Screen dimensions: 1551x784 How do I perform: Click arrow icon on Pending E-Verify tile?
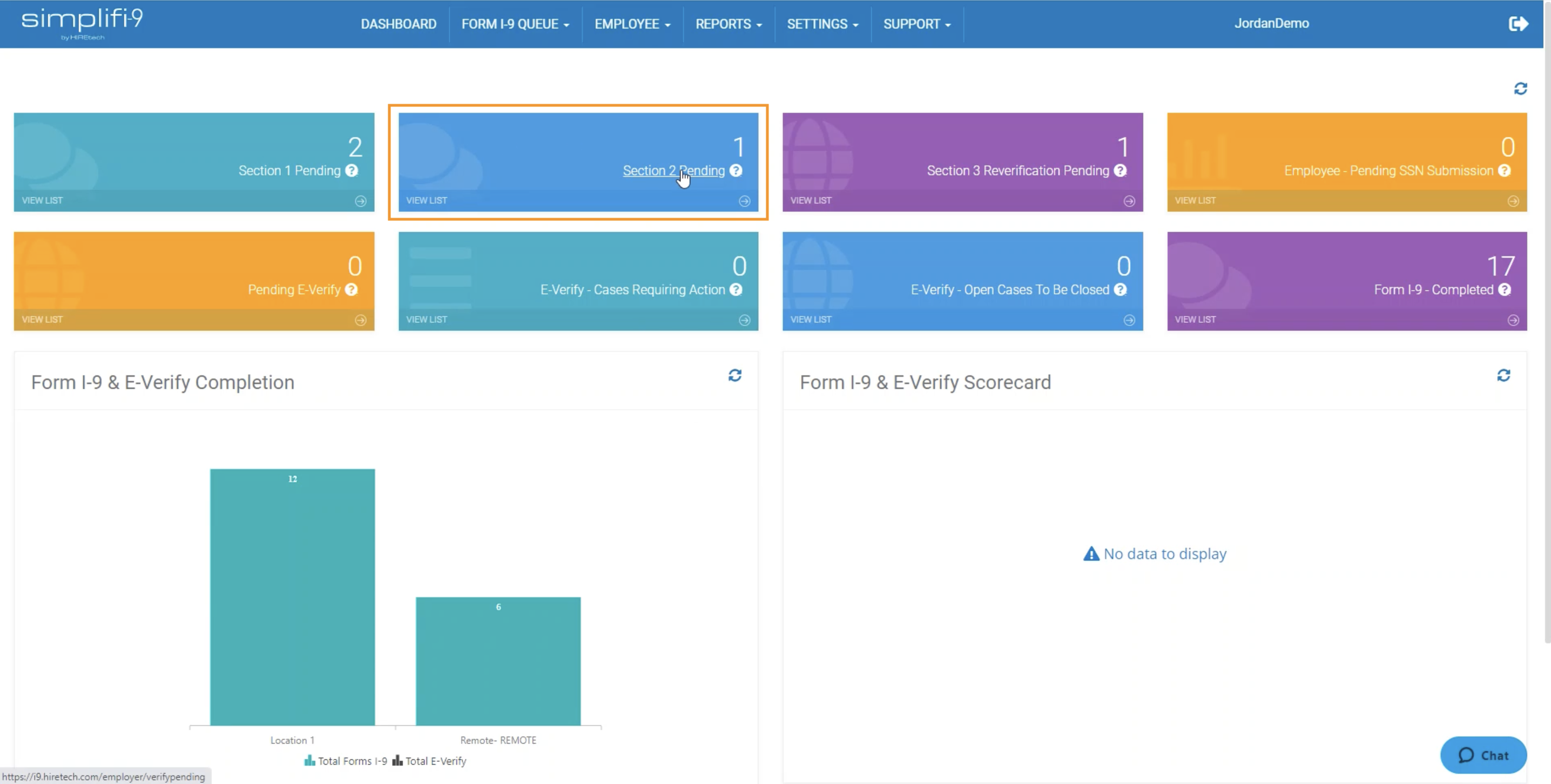360,320
